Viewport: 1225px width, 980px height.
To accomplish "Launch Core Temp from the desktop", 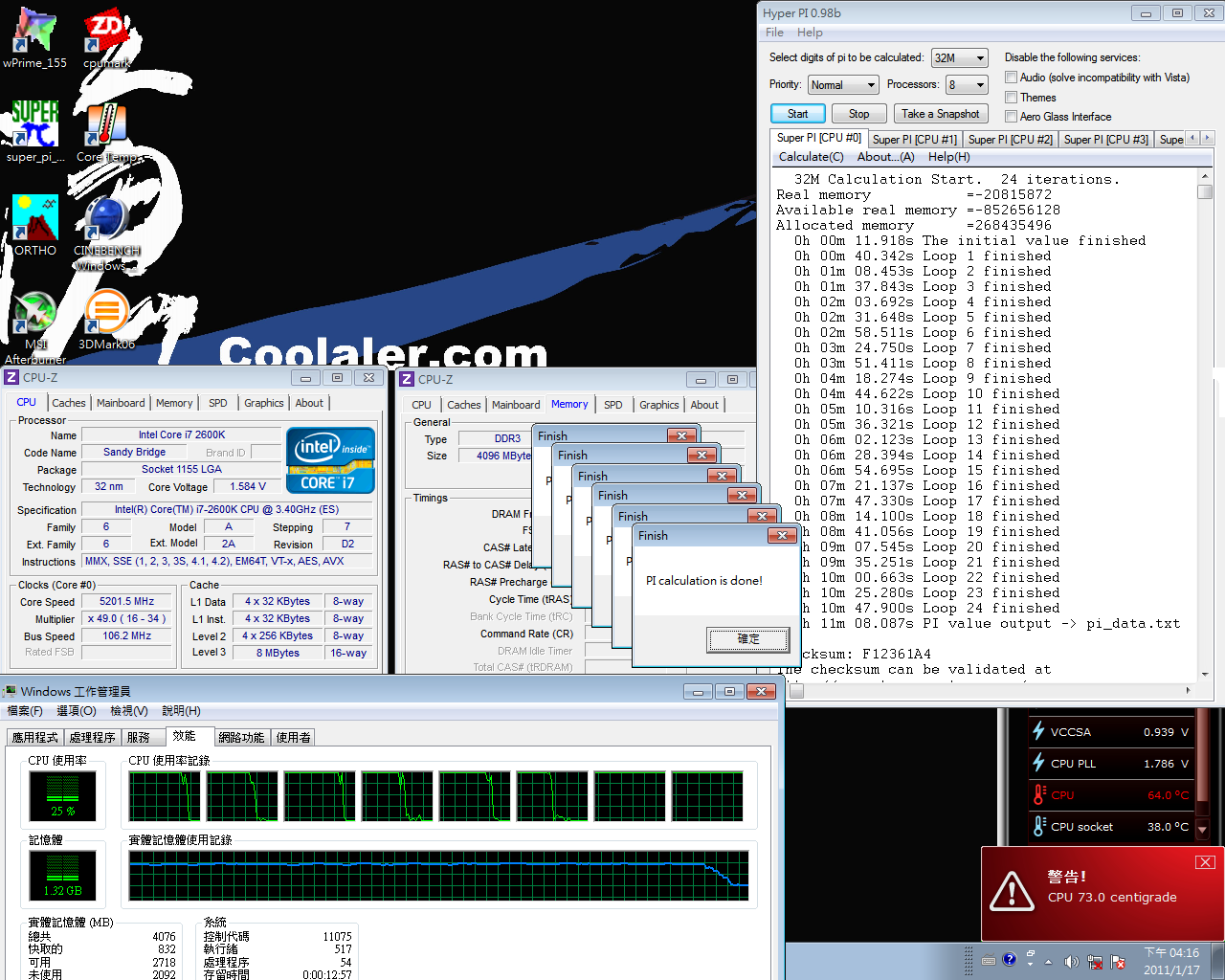I will tap(106, 130).
